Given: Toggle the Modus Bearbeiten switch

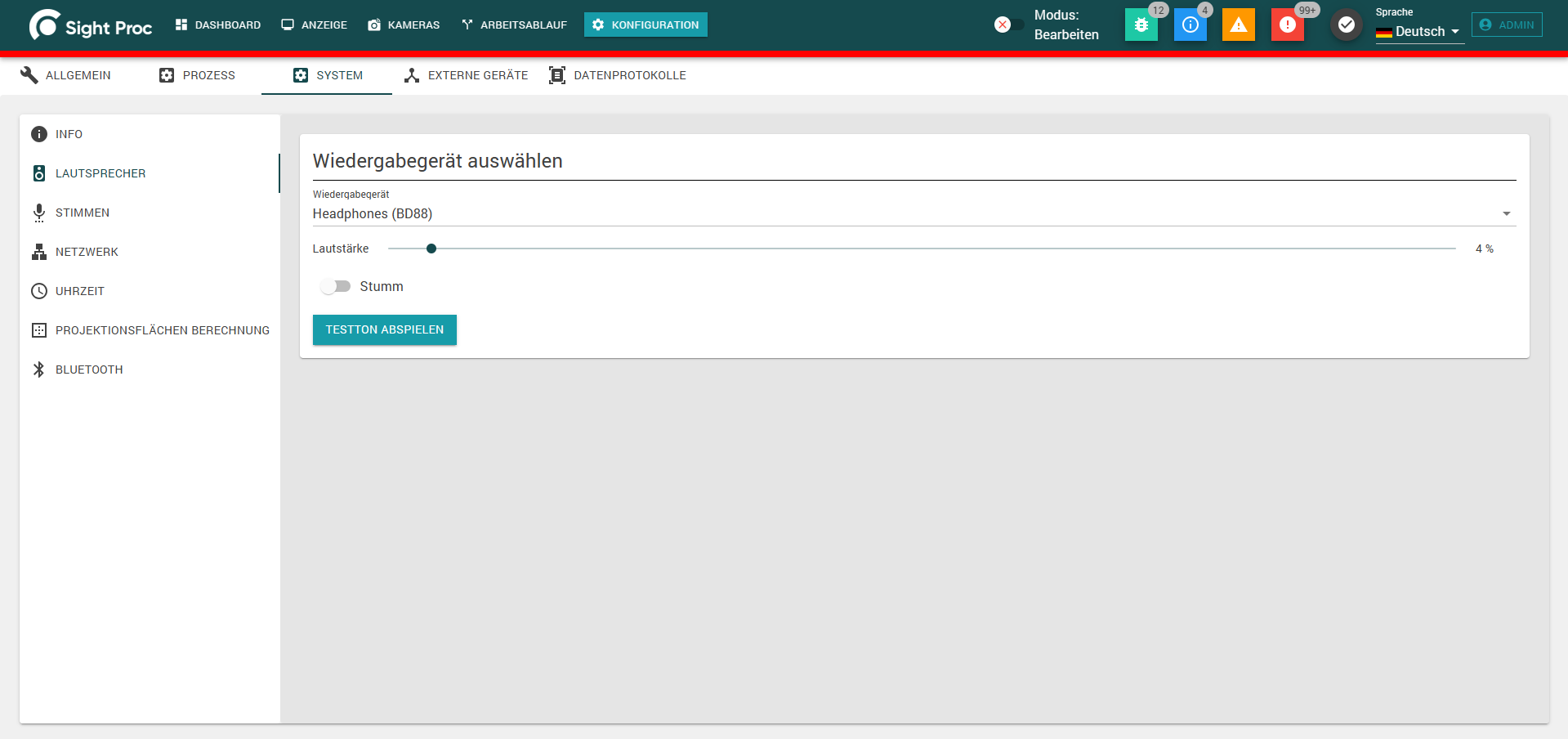Looking at the screenshot, I should pyautogui.click(x=1009, y=25).
